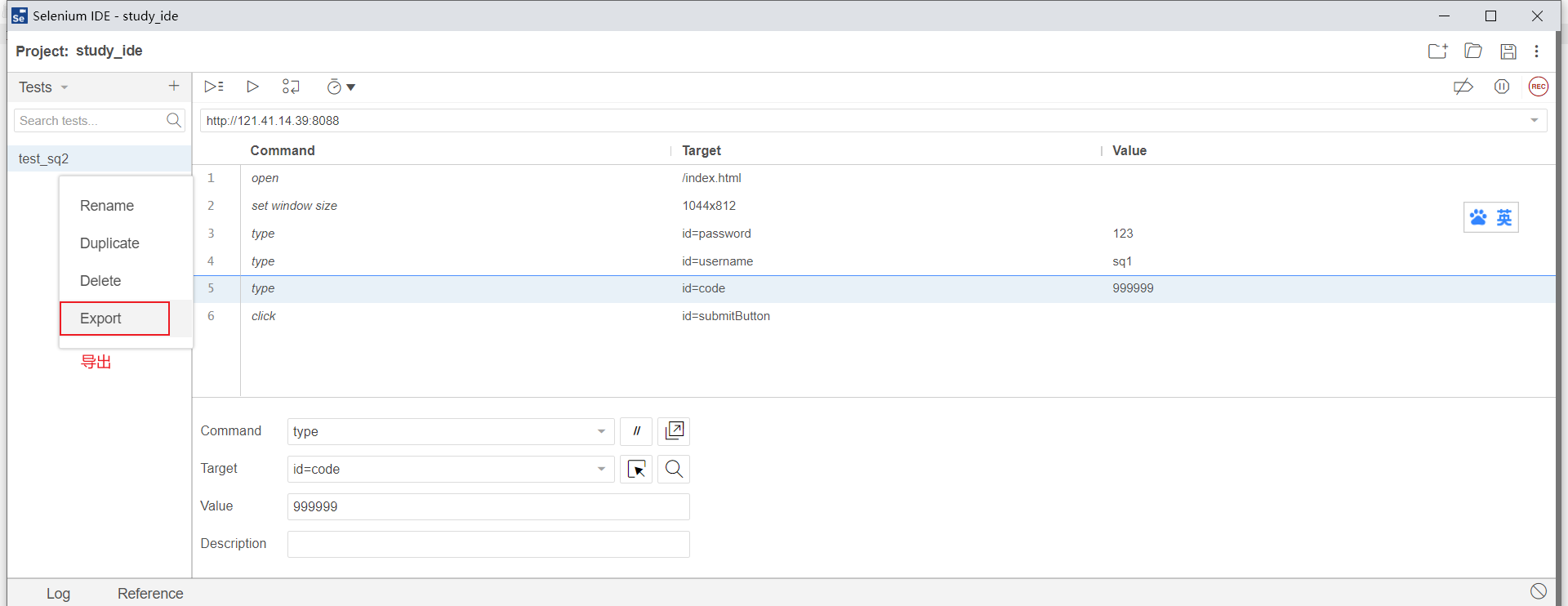Open the Command dropdown showing type
The image size is (1568, 606).
pyautogui.click(x=450, y=431)
